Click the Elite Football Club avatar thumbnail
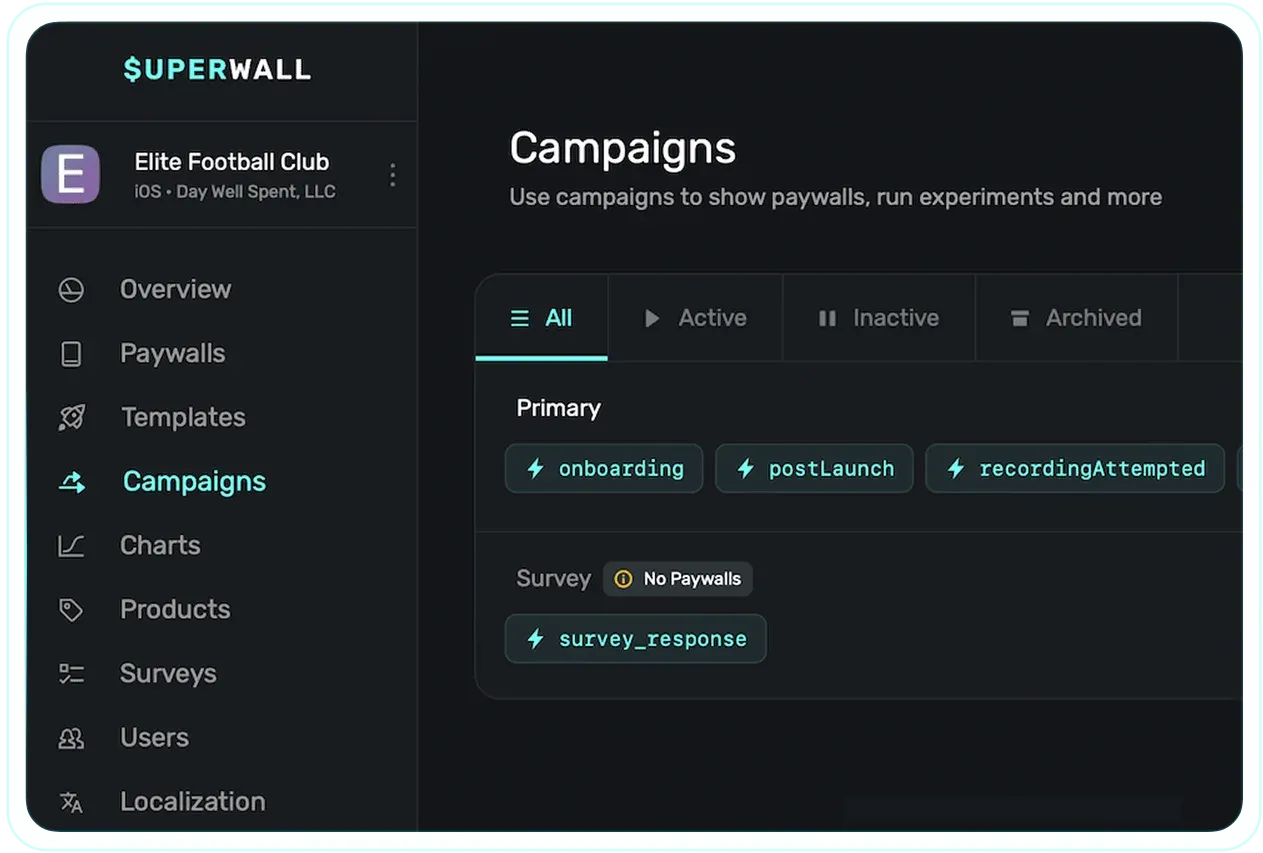 70,174
